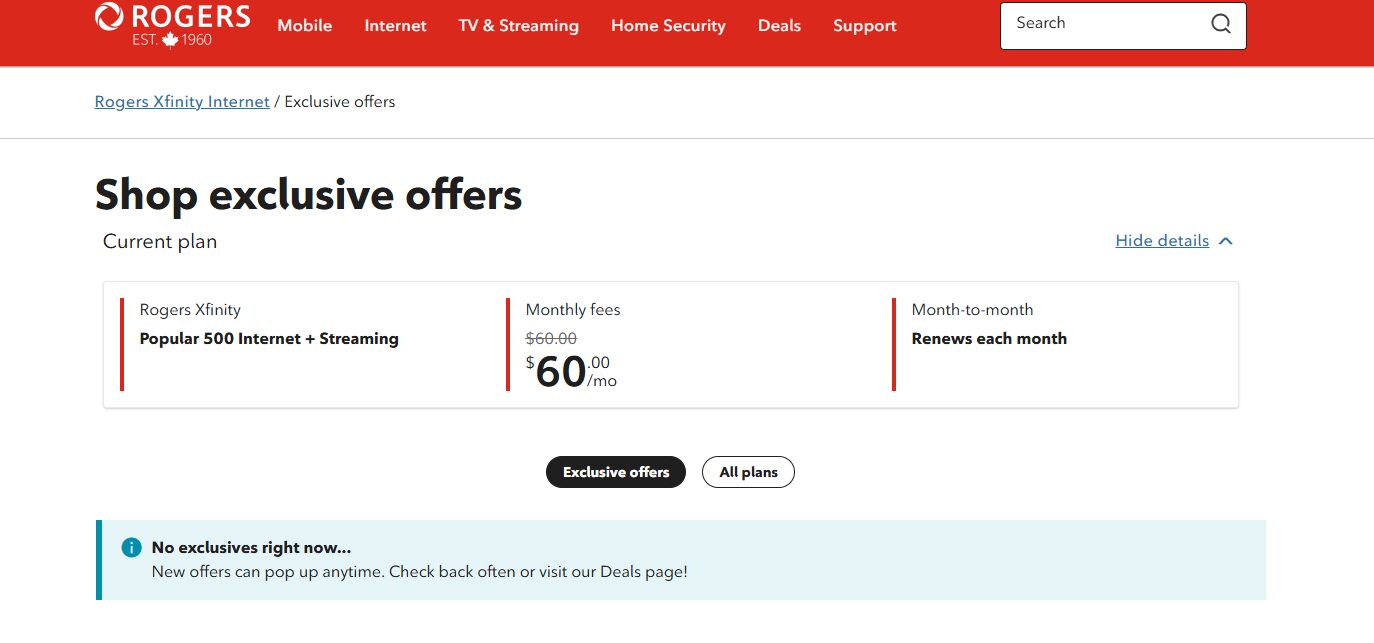This screenshot has width=1374, height=643.
Task: Click the magnifying glass search icon
Action: (x=1220, y=24)
